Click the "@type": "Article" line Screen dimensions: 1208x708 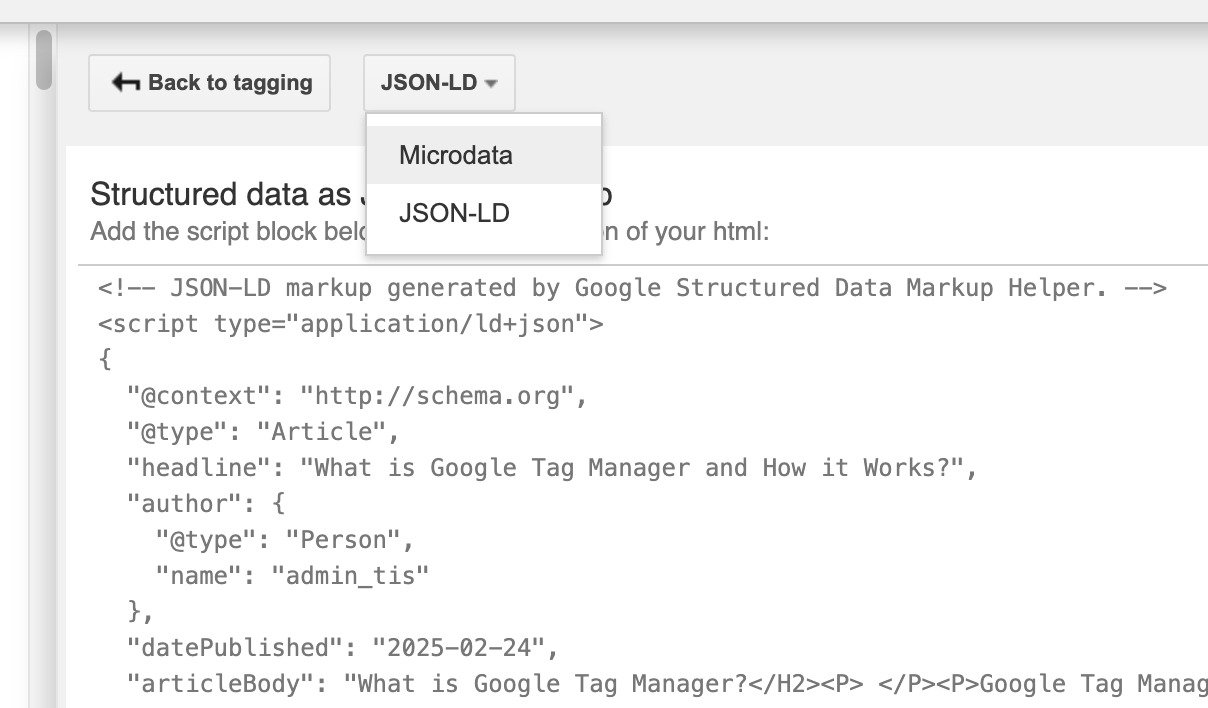[263, 432]
